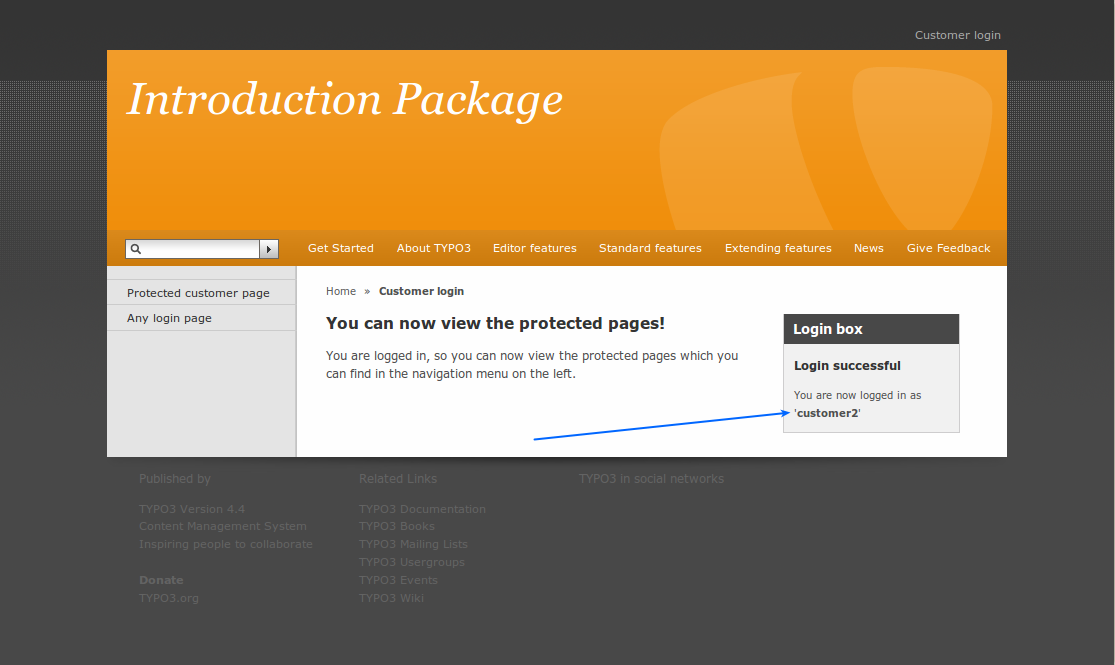Screen dimensions: 1115x665
Task: Open Standard features from the navigation bar
Action: click(x=650, y=248)
